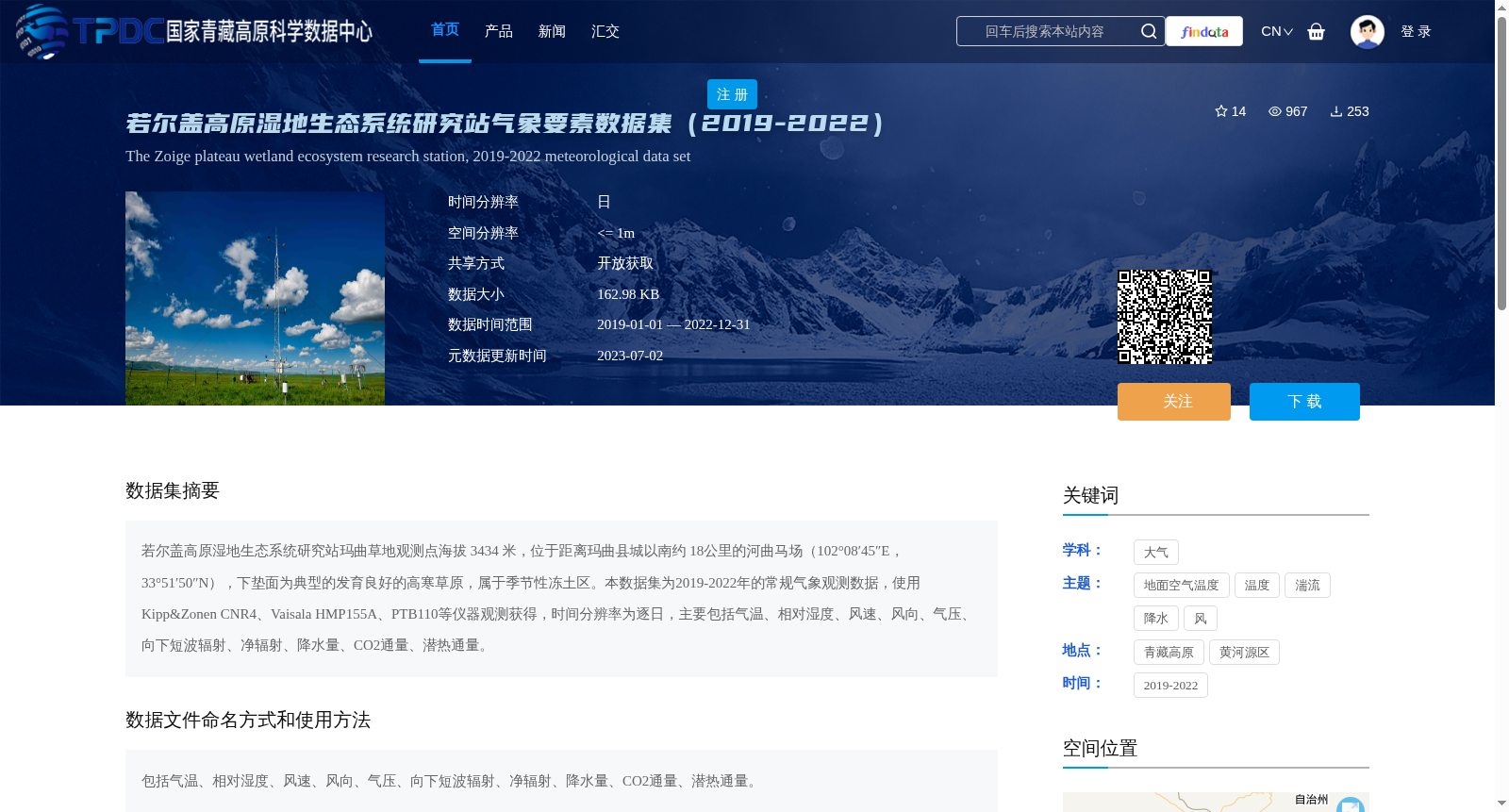Click the 数据文件命名方式和使用方法 heading
This screenshot has height=812, width=1509.
pos(248,720)
